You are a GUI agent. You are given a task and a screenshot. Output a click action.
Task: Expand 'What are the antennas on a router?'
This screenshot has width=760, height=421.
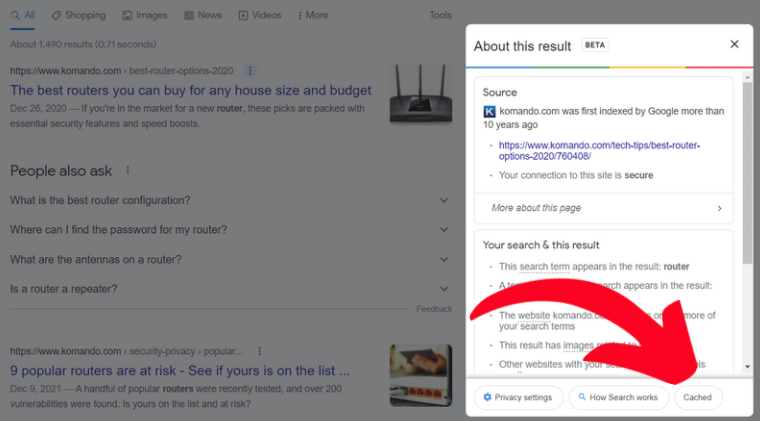pyautogui.click(x=231, y=260)
